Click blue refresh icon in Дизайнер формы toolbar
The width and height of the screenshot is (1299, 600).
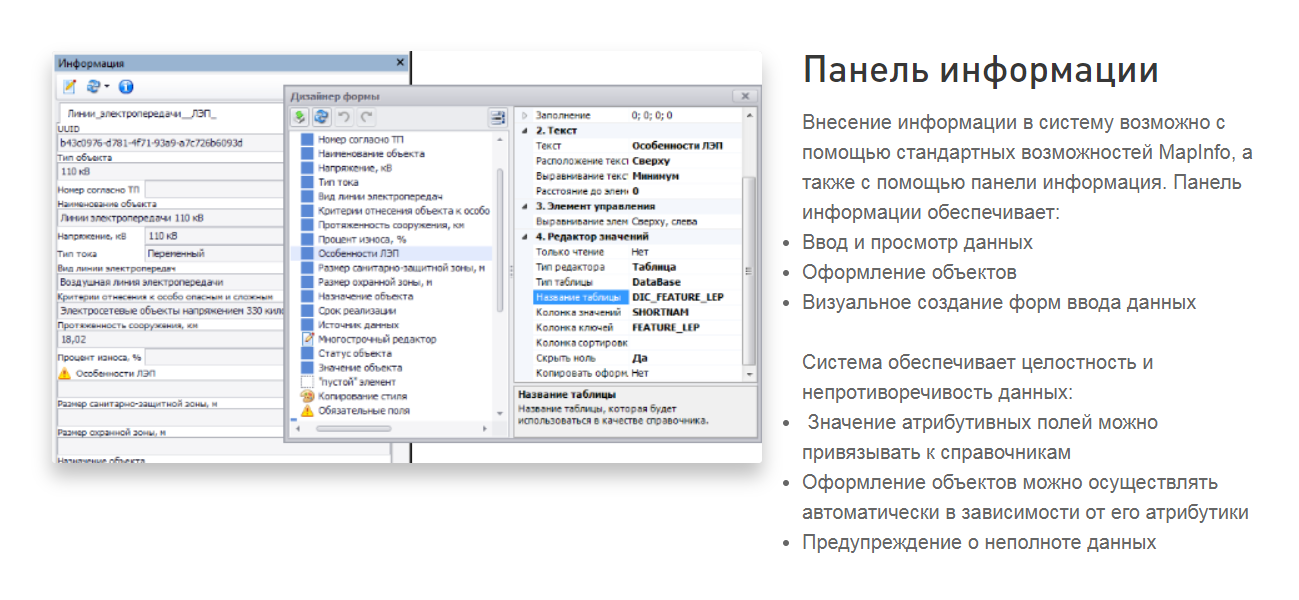point(321,117)
